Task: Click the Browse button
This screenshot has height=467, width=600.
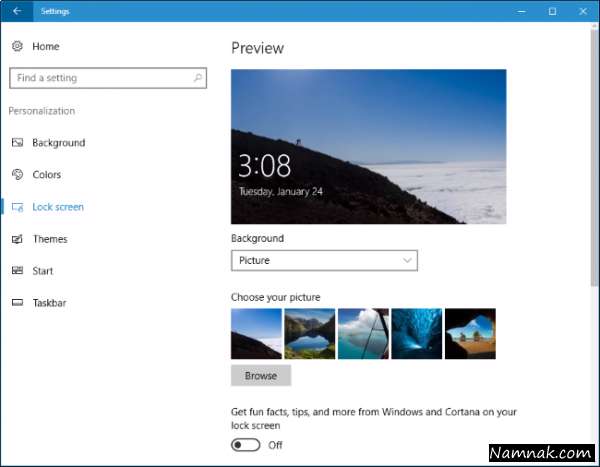Action: [261, 376]
